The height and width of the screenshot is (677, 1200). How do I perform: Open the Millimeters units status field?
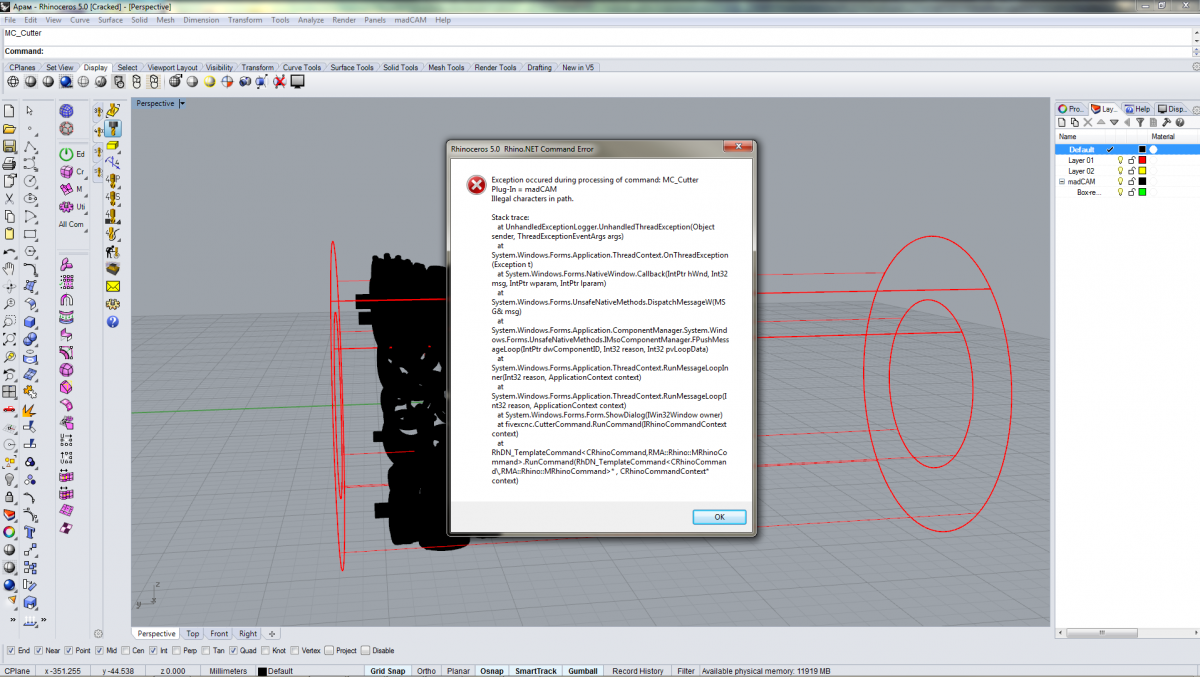pos(228,671)
